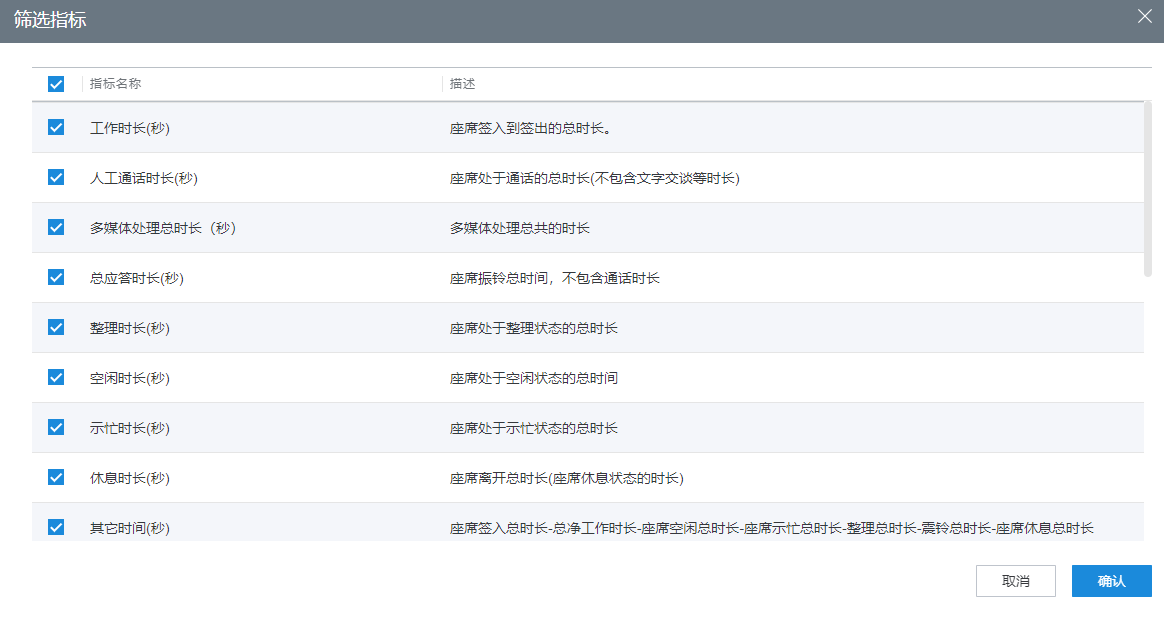Uncheck the 整理时长(秒) checkbox
The width and height of the screenshot is (1164, 617).
[x=56, y=327]
